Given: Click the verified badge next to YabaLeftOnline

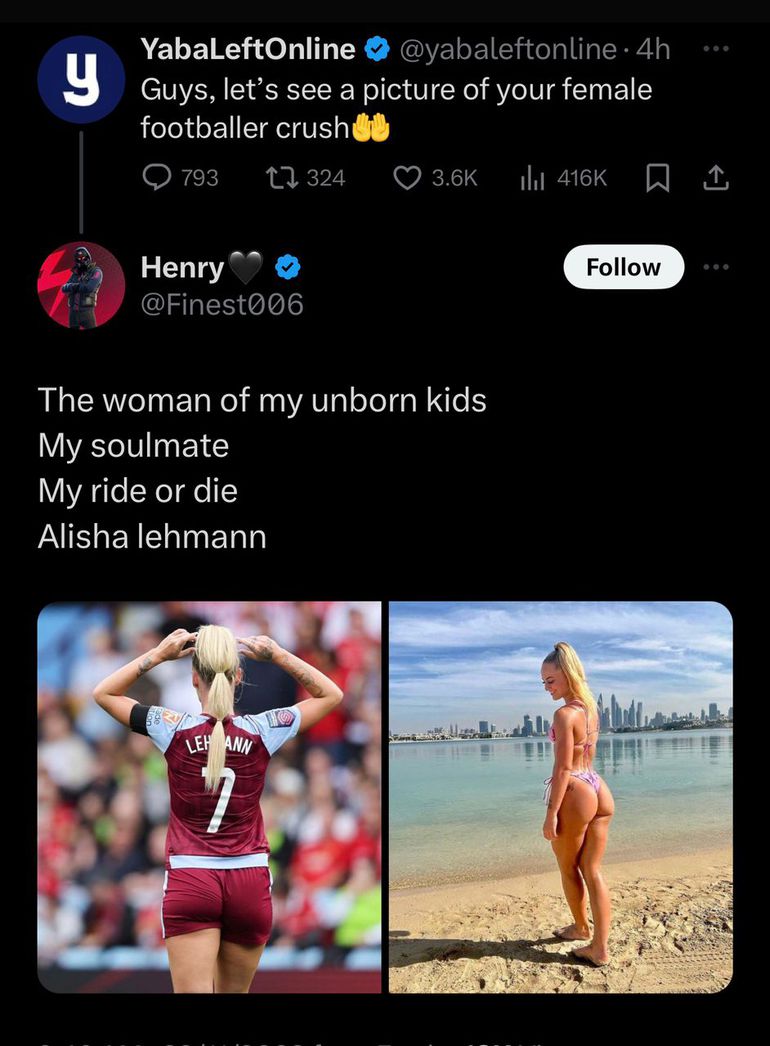Looking at the screenshot, I should coord(377,48).
